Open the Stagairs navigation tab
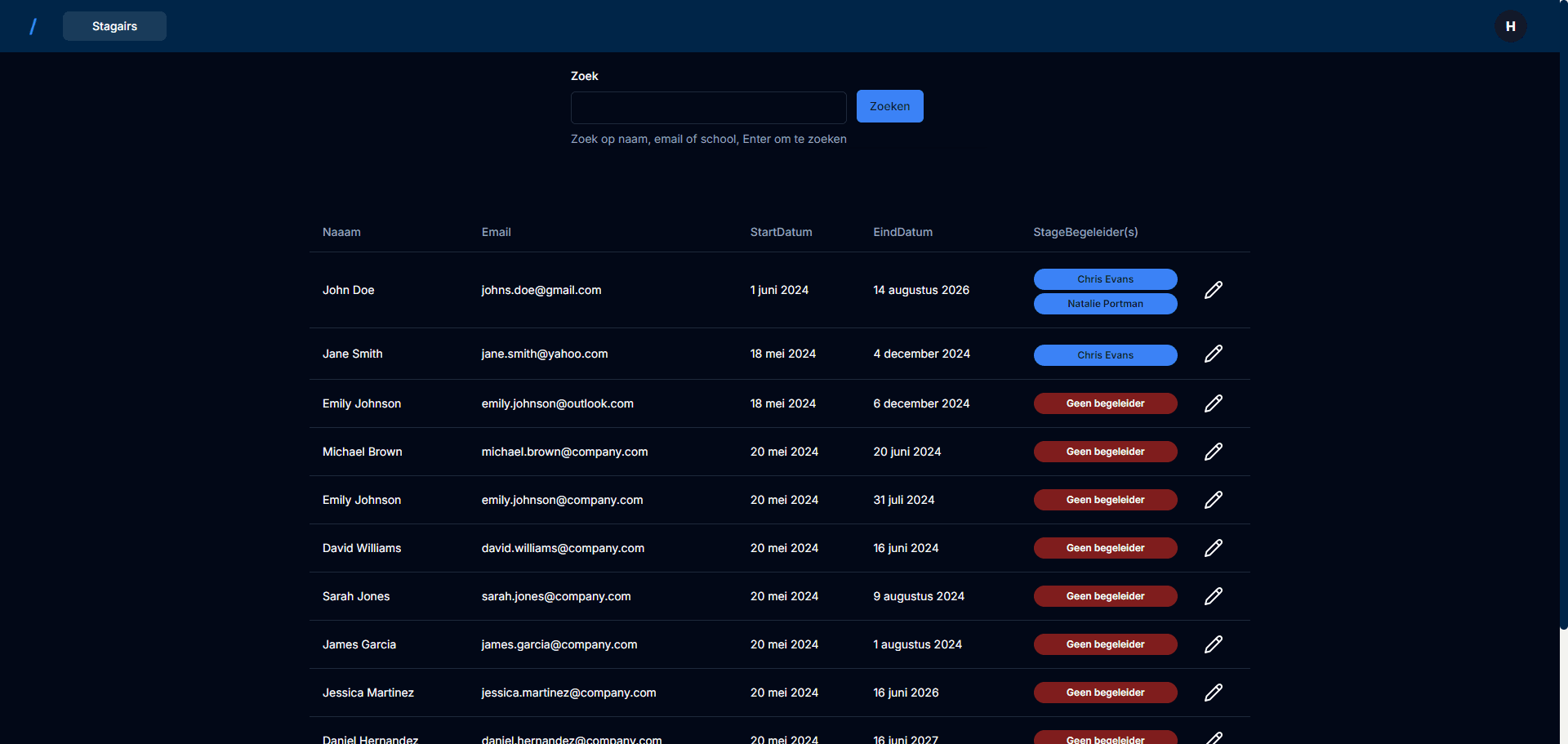Viewport: 1568px width, 744px height. pyautogui.click(x=114, y=26)
